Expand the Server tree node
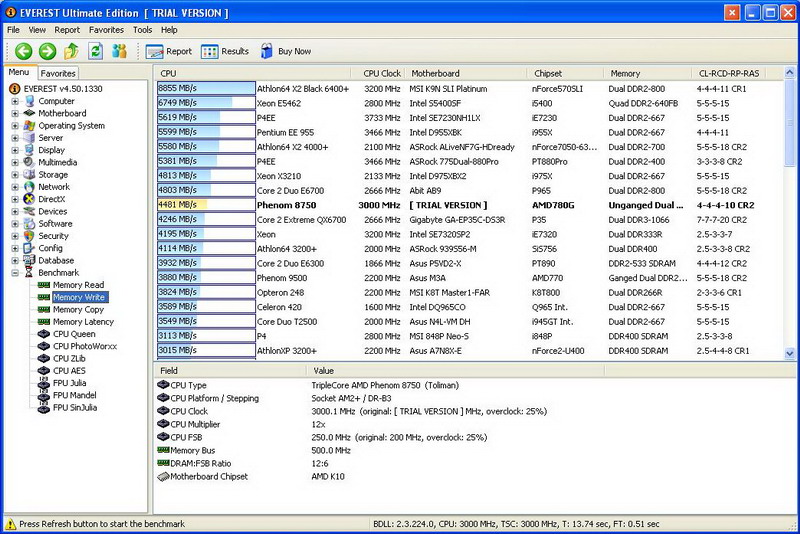800x534 pixels. tap(15, 138)
